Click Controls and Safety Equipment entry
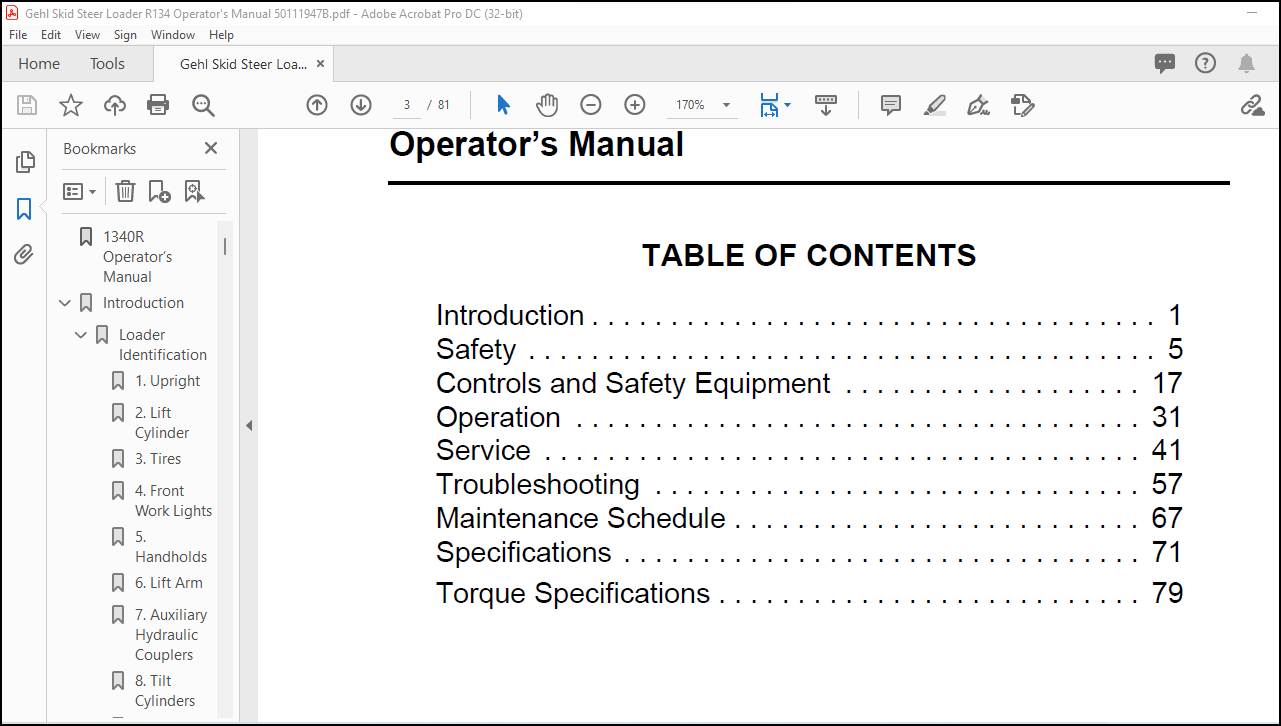This screenshot has width=1281, height=726. tap(809, 383)
